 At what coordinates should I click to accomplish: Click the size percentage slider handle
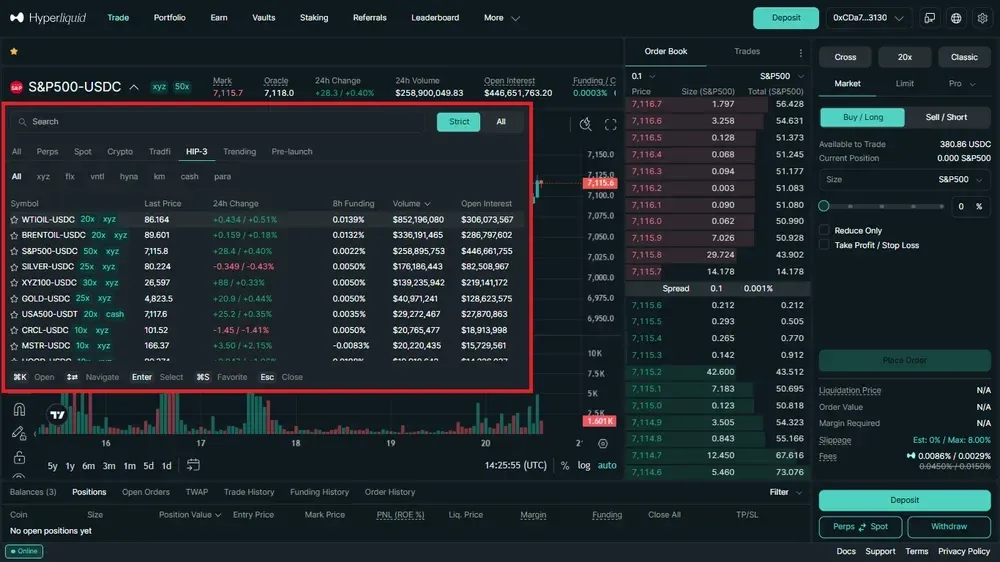click(824, 206)
